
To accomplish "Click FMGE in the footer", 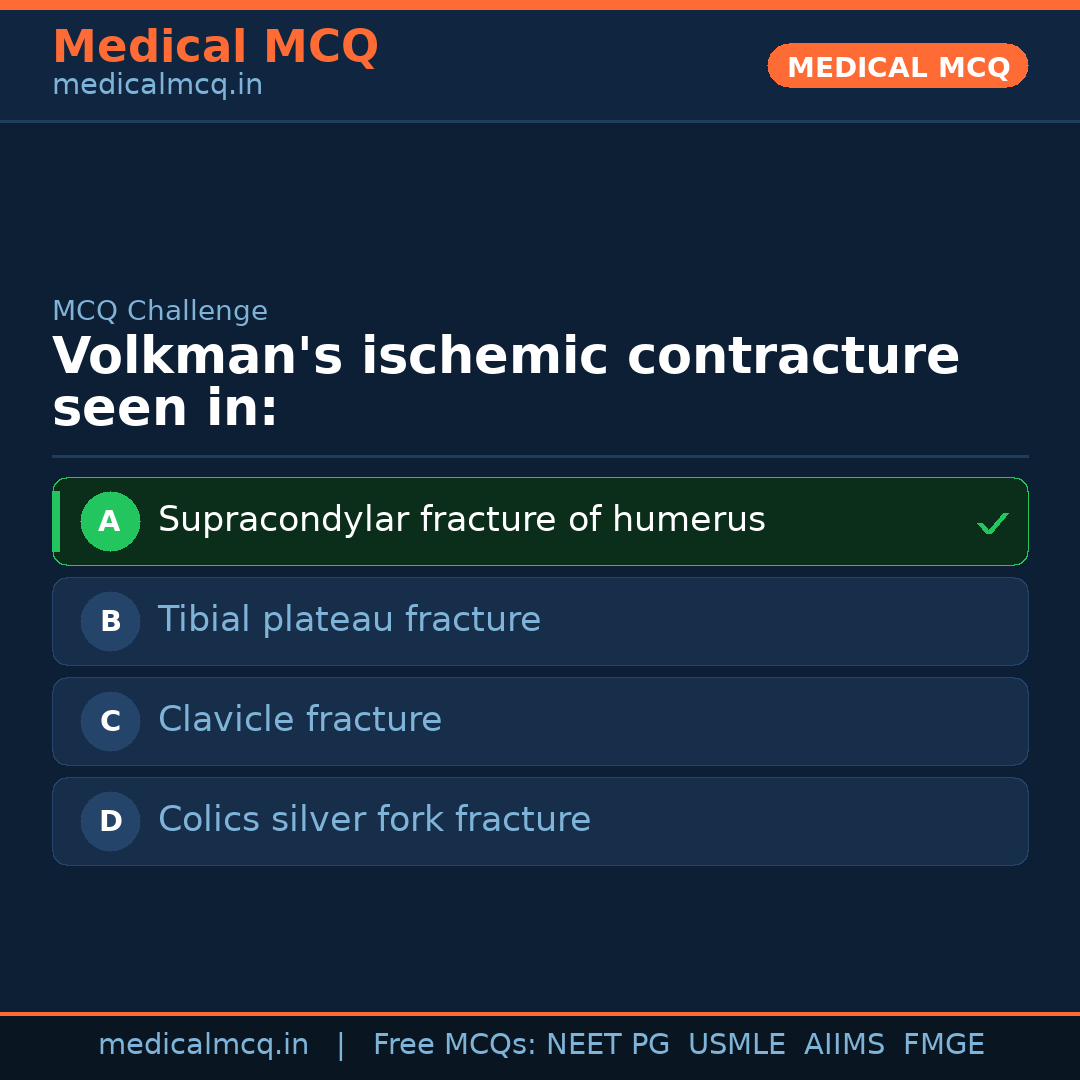I will click(x=943, y=1045).
